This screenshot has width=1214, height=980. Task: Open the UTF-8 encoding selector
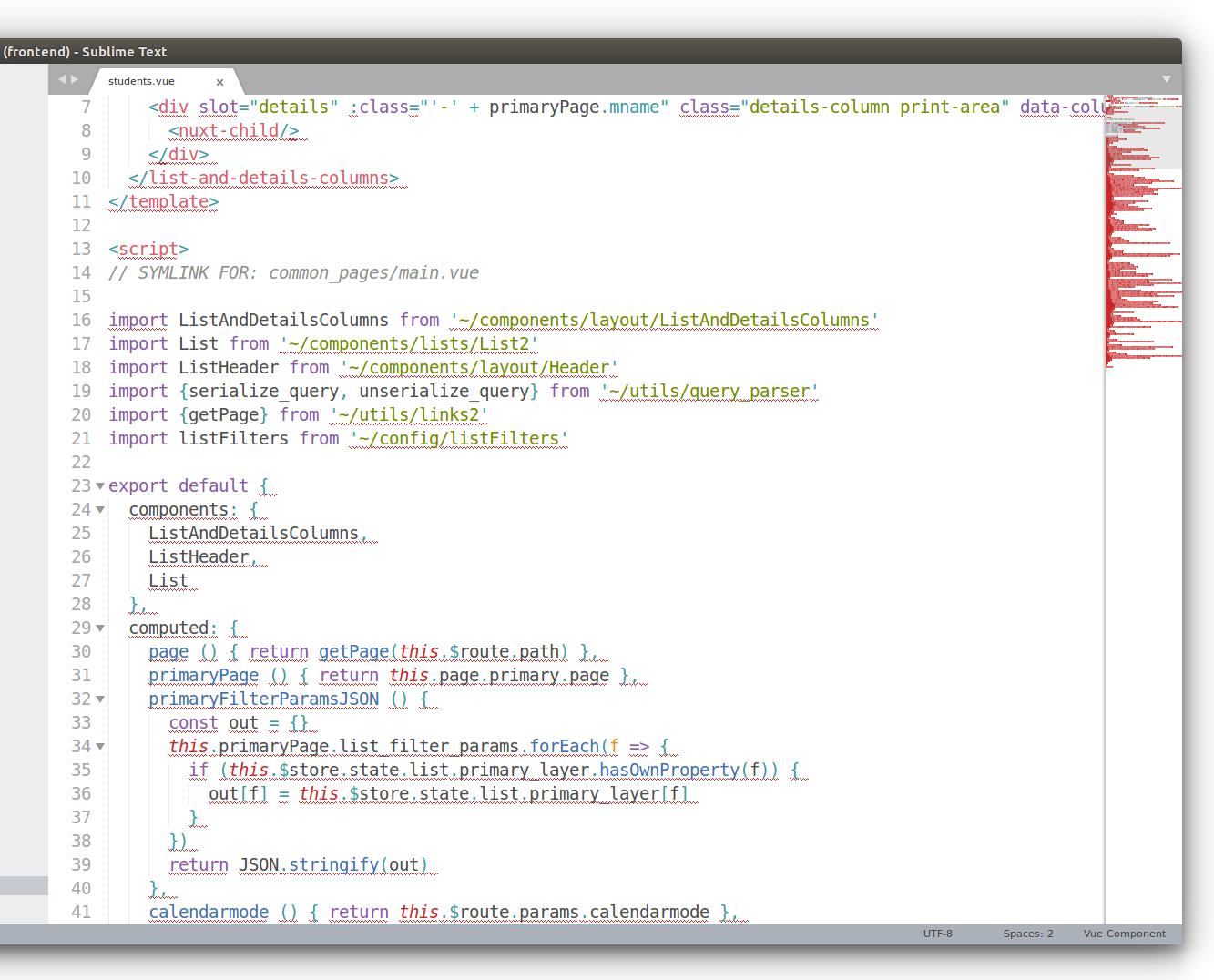click(x=937, y=934)
